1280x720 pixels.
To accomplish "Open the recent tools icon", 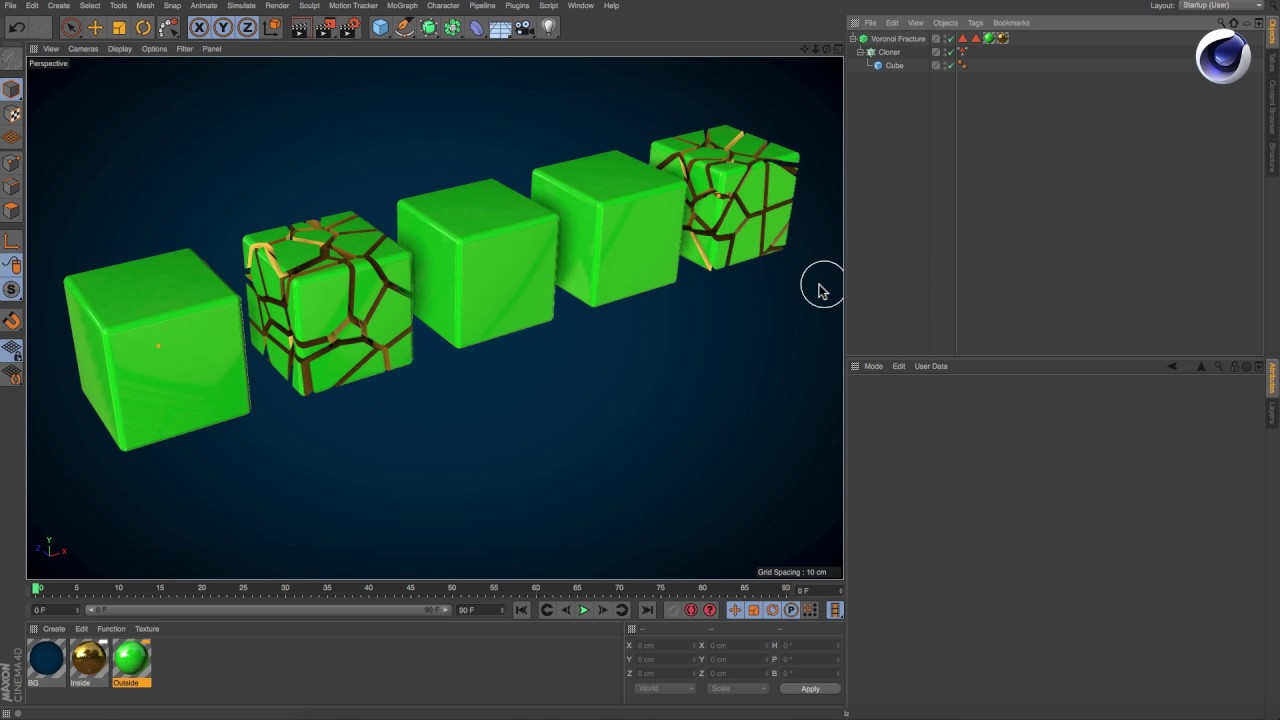I will tap(168, 28).
